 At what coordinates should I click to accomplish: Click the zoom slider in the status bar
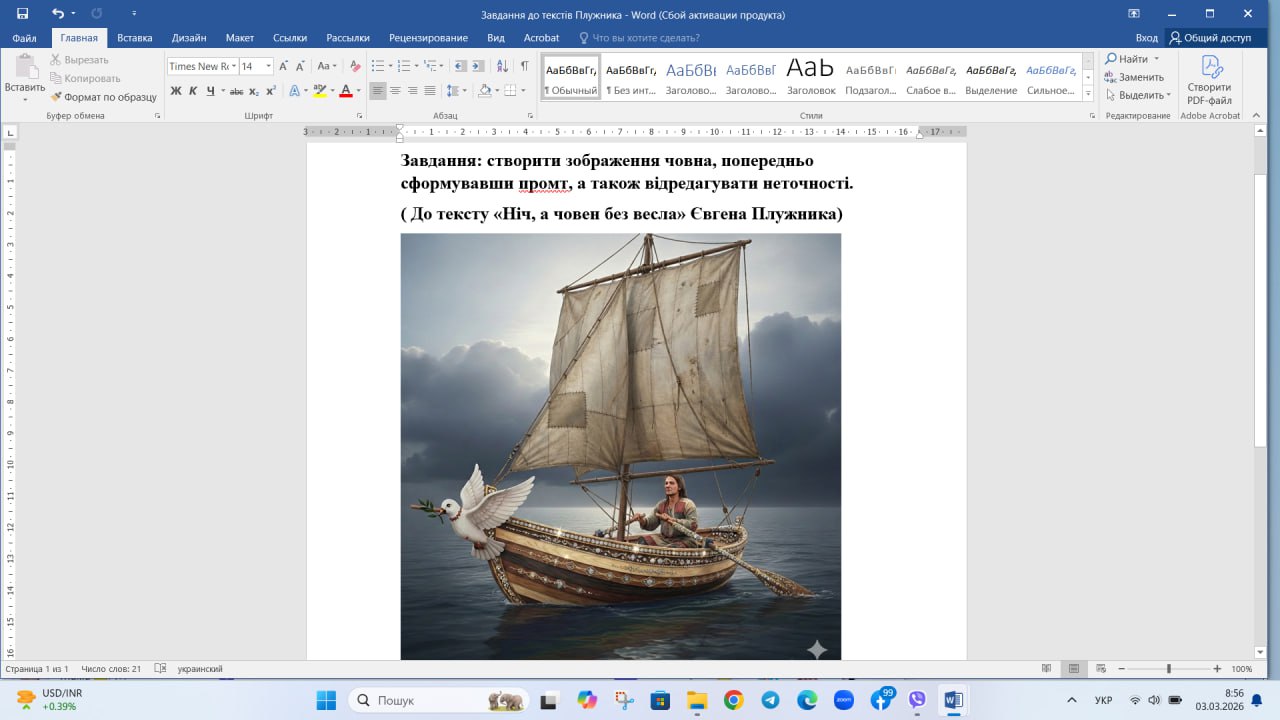(x=1168, y=668)
